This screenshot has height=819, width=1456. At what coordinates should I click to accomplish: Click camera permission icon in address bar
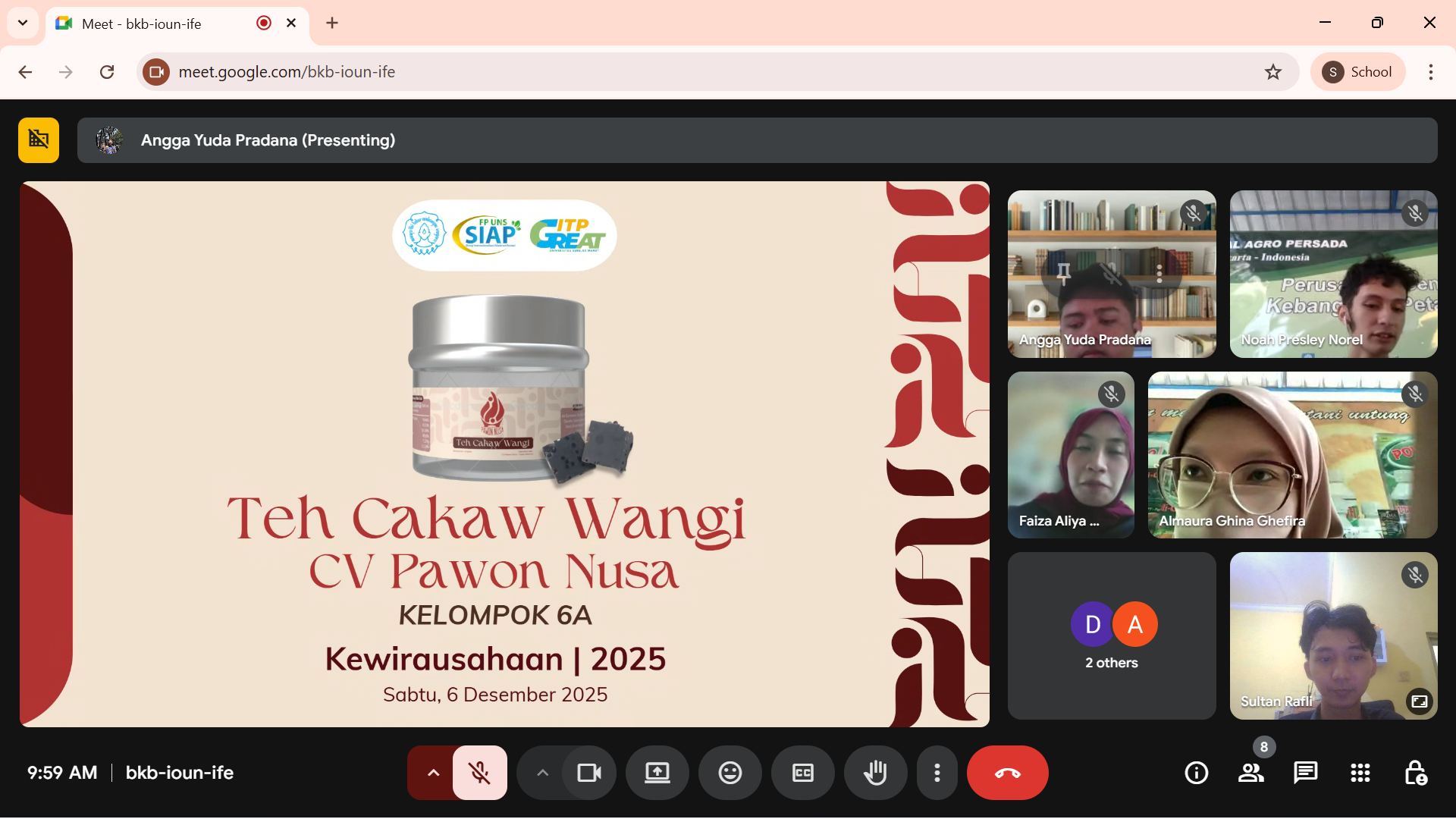[156, 72]
